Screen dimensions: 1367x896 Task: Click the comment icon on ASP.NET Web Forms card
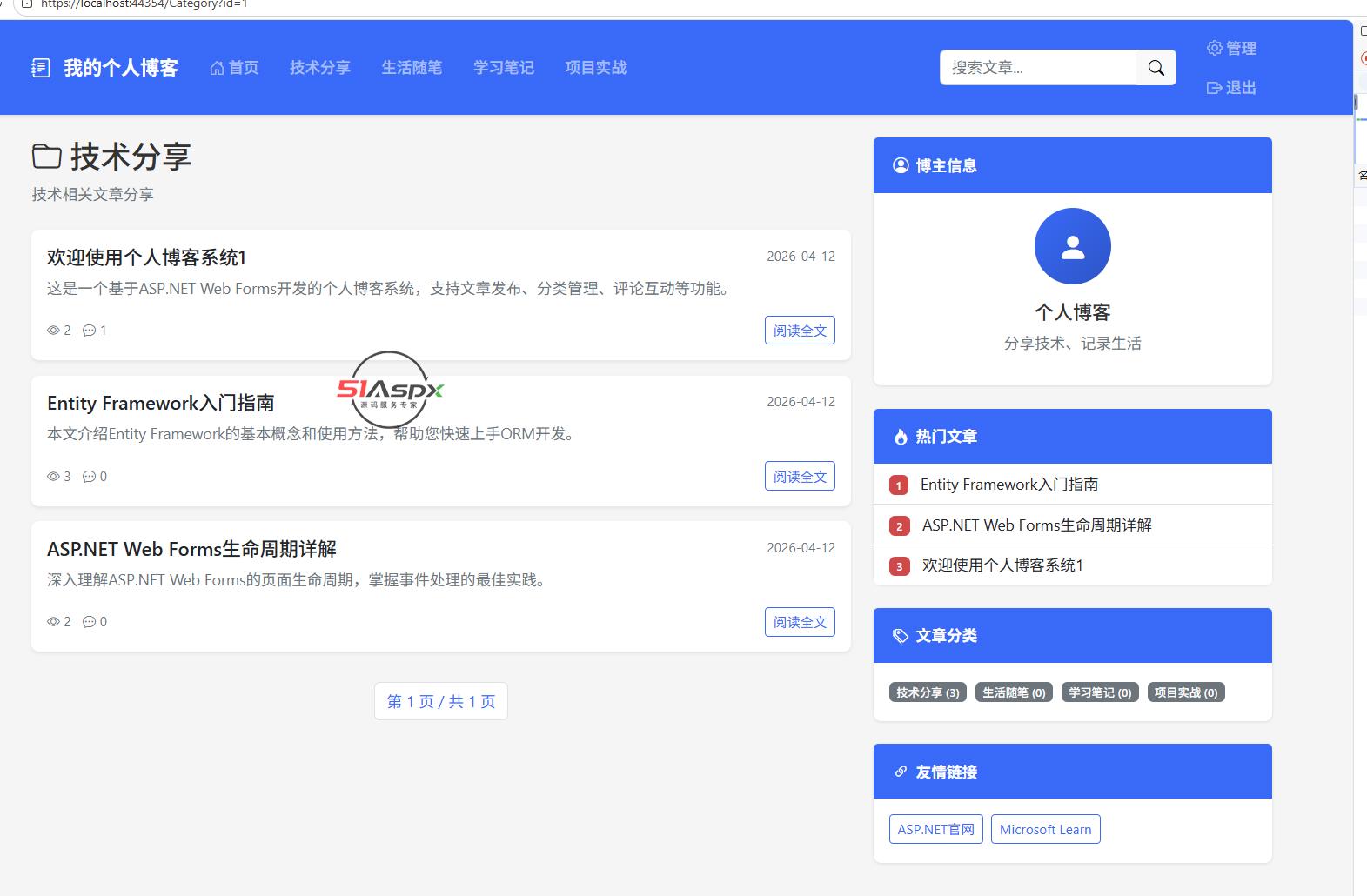89,622
